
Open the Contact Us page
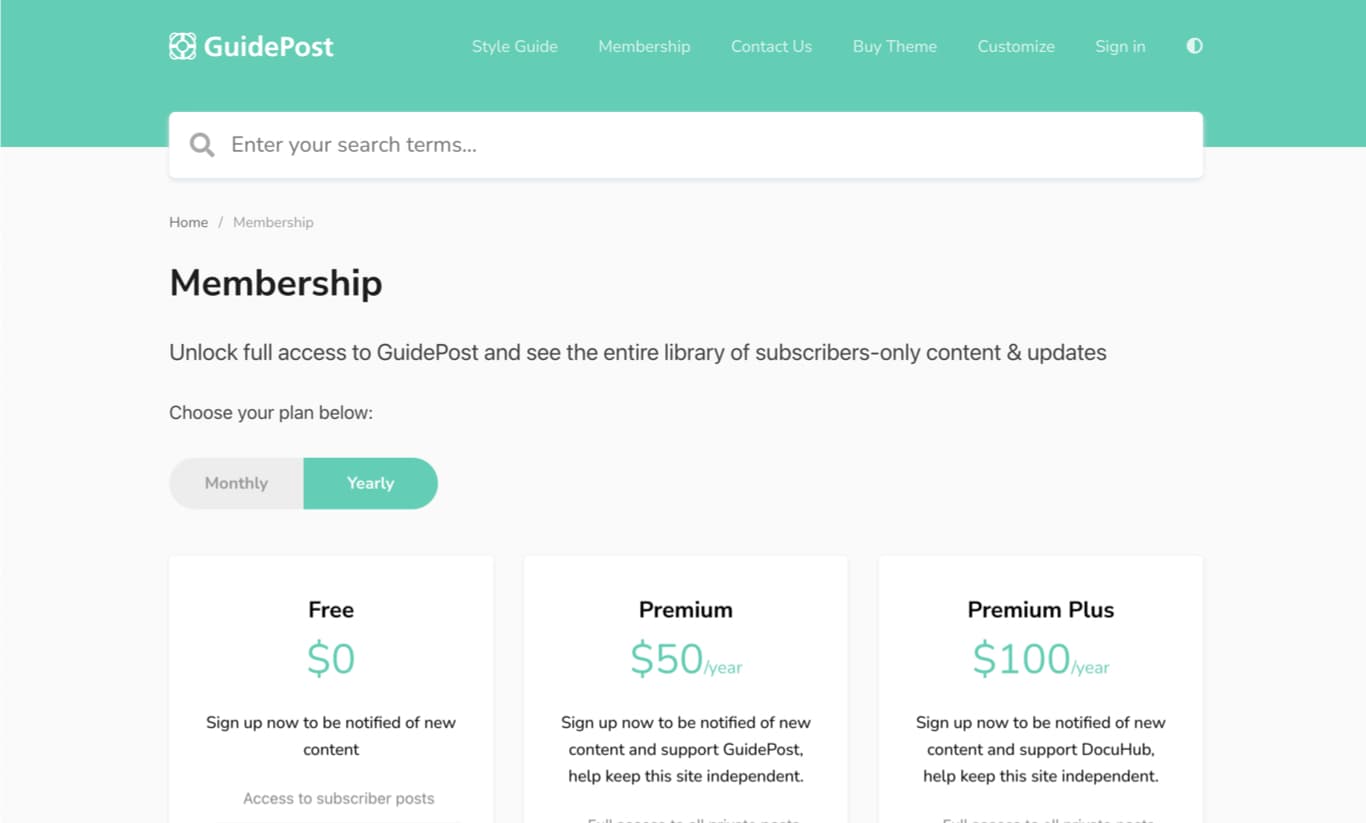[771, 46]
